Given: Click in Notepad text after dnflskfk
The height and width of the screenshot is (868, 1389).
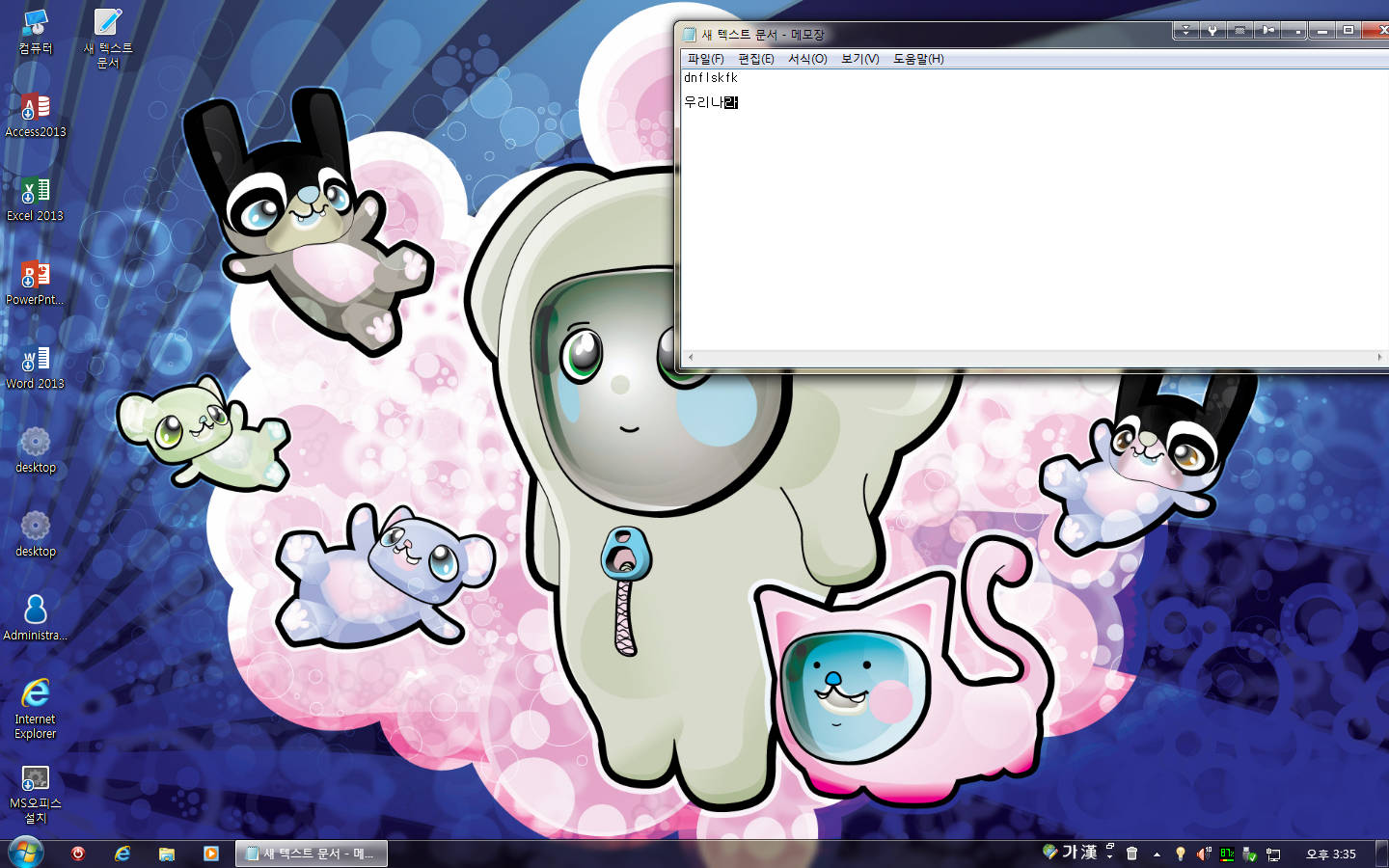Looking at the screenshot, I should point(739,78).
